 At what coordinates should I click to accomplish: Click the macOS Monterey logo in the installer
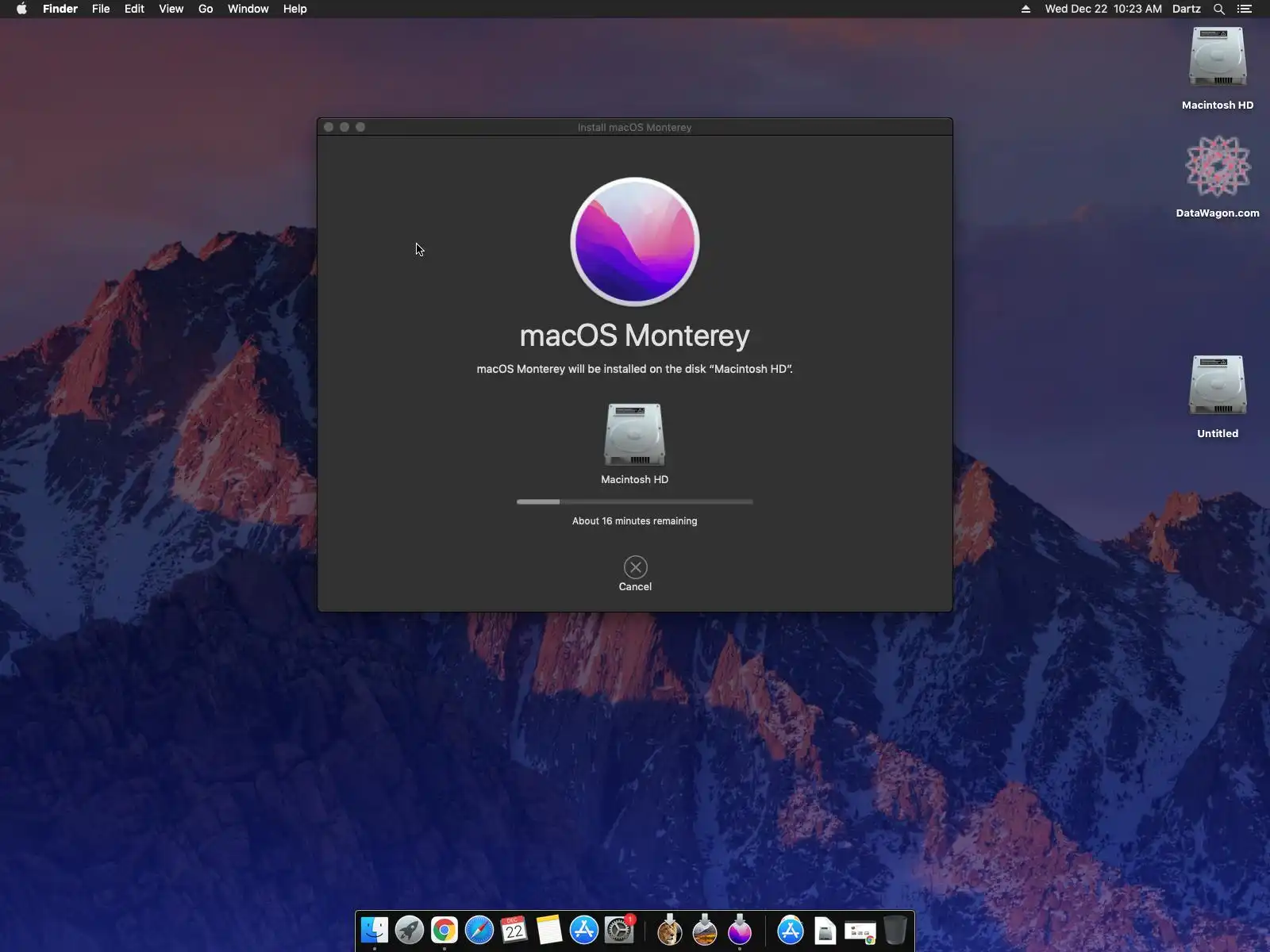point(635,242)
